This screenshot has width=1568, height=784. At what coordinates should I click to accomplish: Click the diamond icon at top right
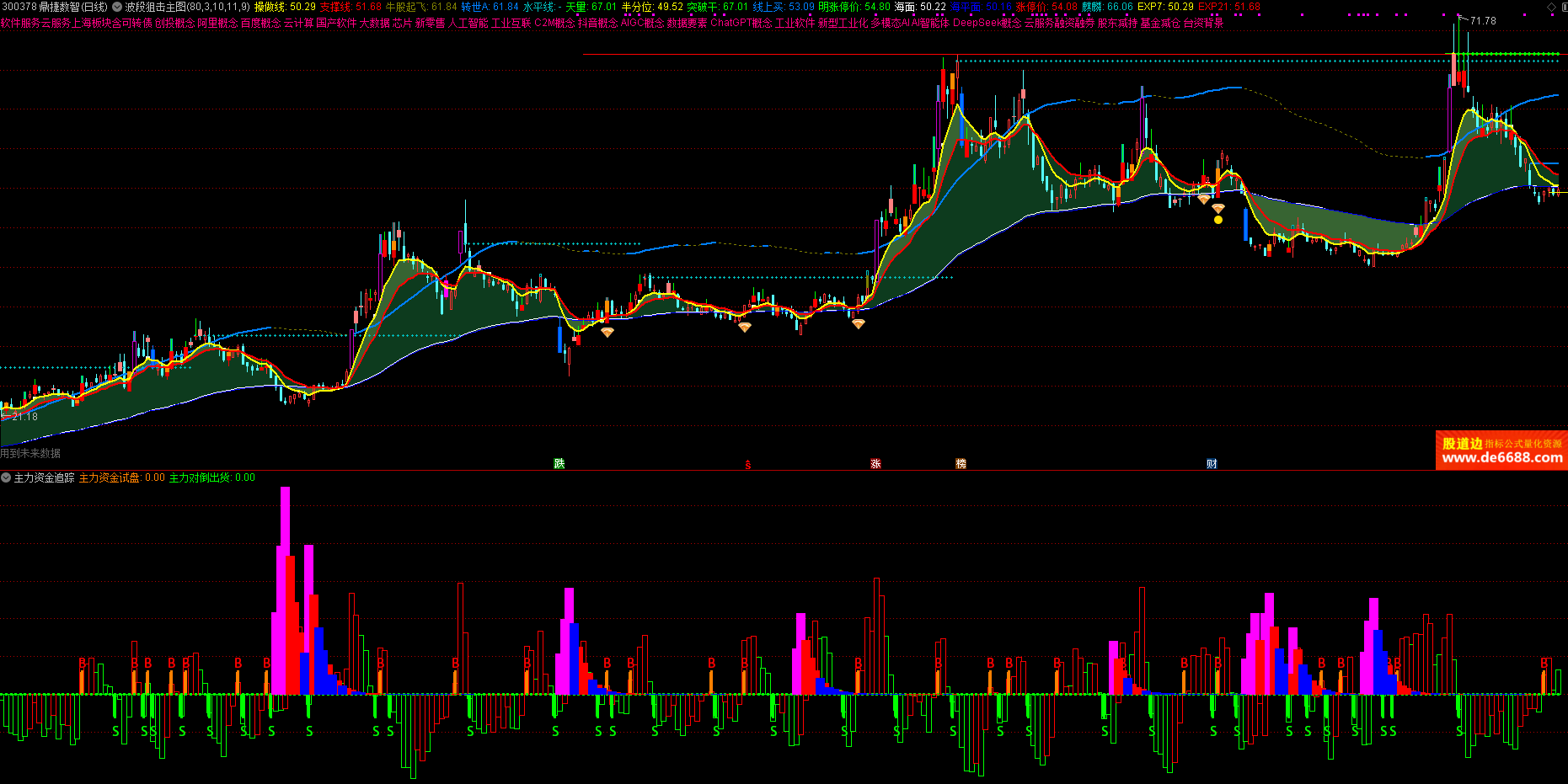coord(1550,7)
